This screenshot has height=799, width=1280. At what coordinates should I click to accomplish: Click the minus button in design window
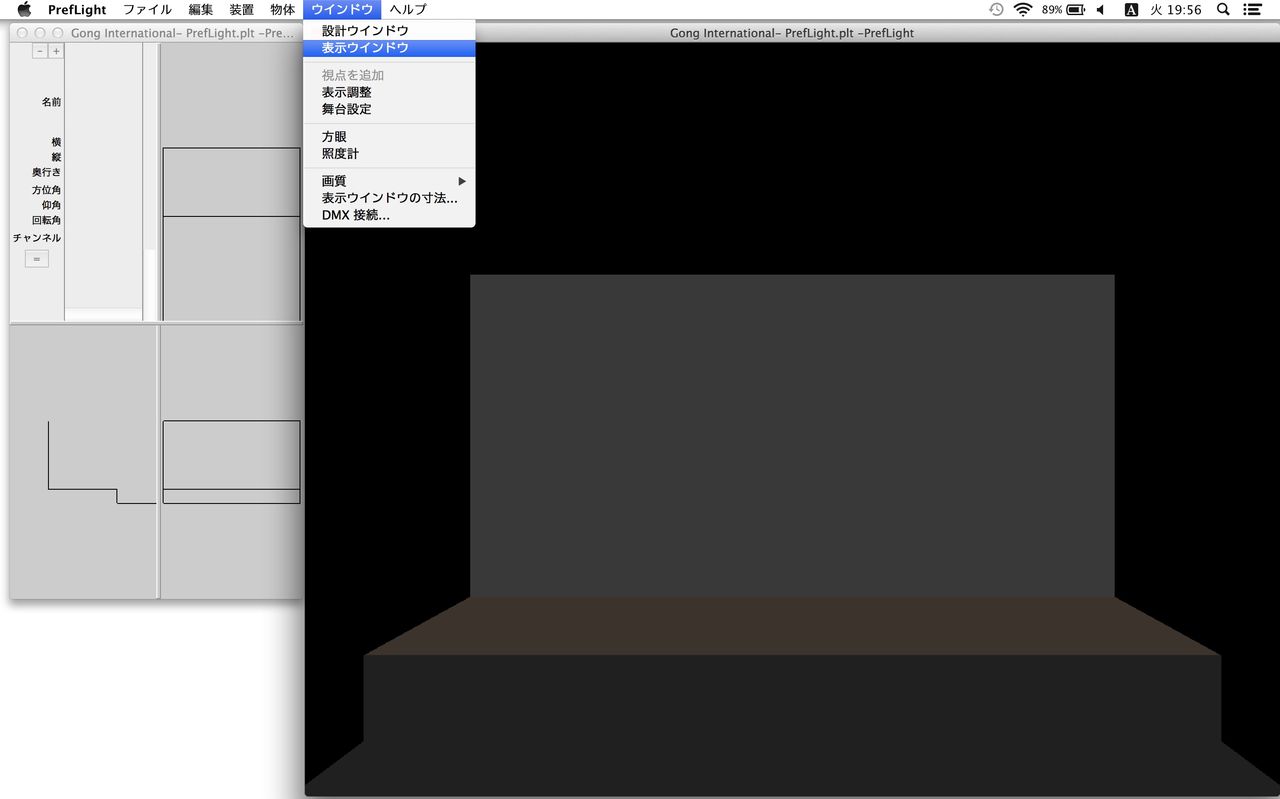[x=40, y=51]
